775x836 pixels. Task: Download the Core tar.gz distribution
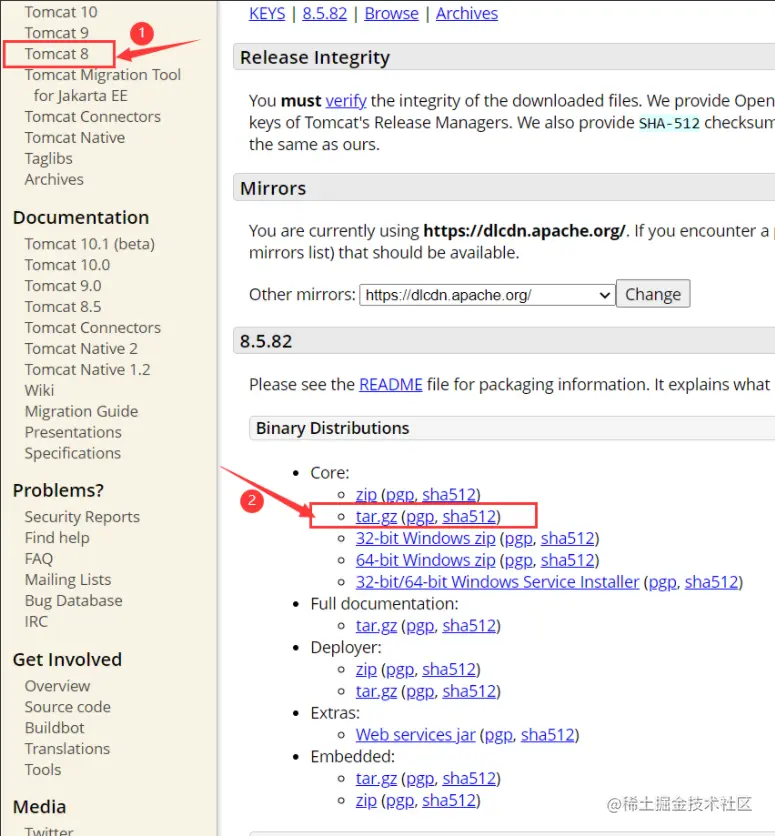pos(376,517)
